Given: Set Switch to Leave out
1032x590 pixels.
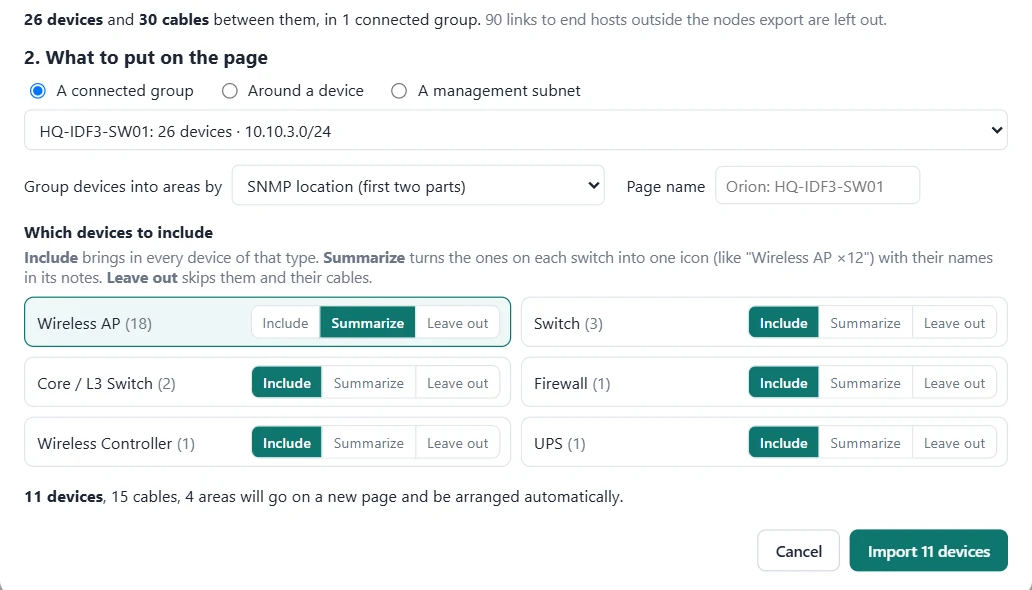Looking at the screenshot, I should coord(954,323).
